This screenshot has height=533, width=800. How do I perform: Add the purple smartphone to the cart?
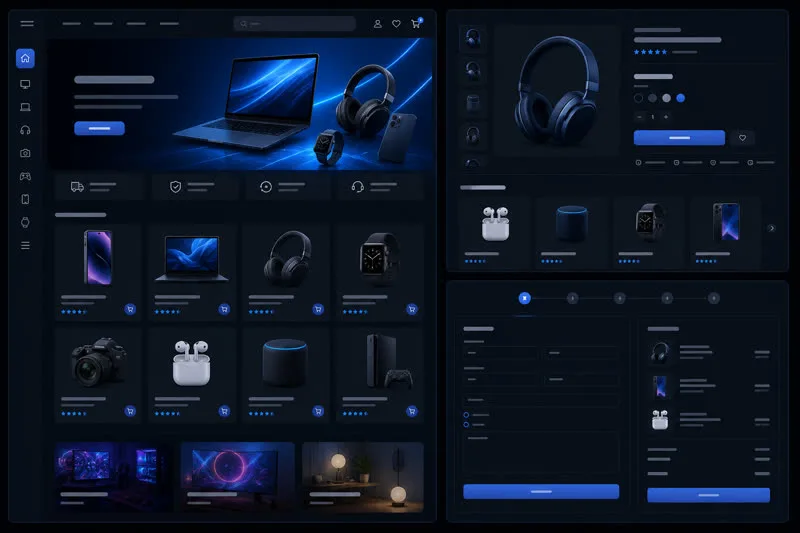tap(130, 309)
